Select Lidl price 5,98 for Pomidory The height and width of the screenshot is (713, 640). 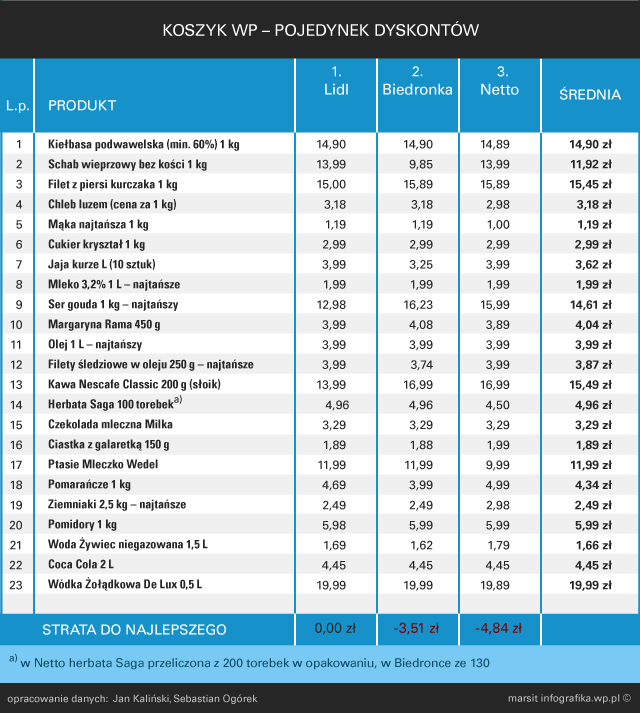(334, 525)
